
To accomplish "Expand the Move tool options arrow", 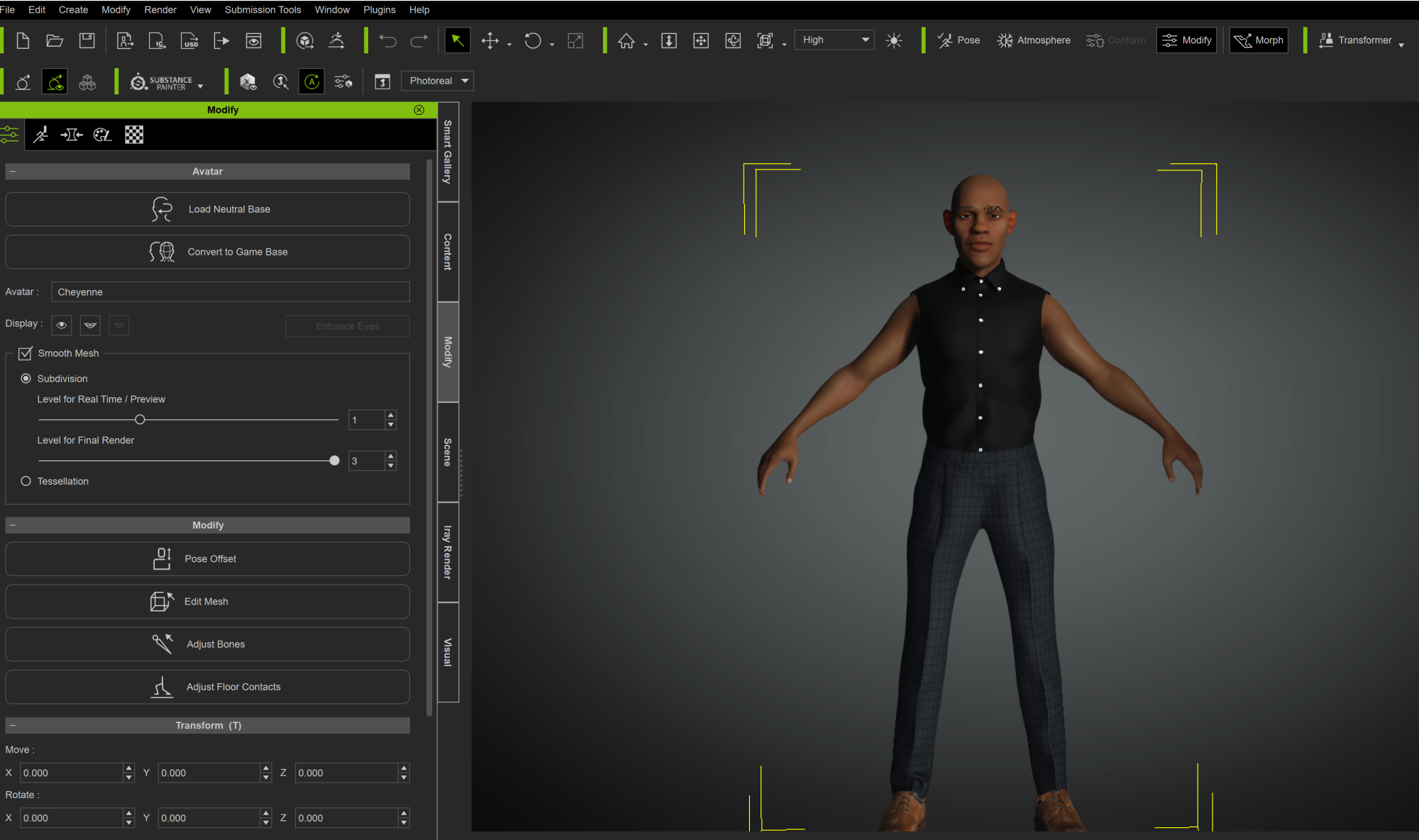I will [509, 45].
